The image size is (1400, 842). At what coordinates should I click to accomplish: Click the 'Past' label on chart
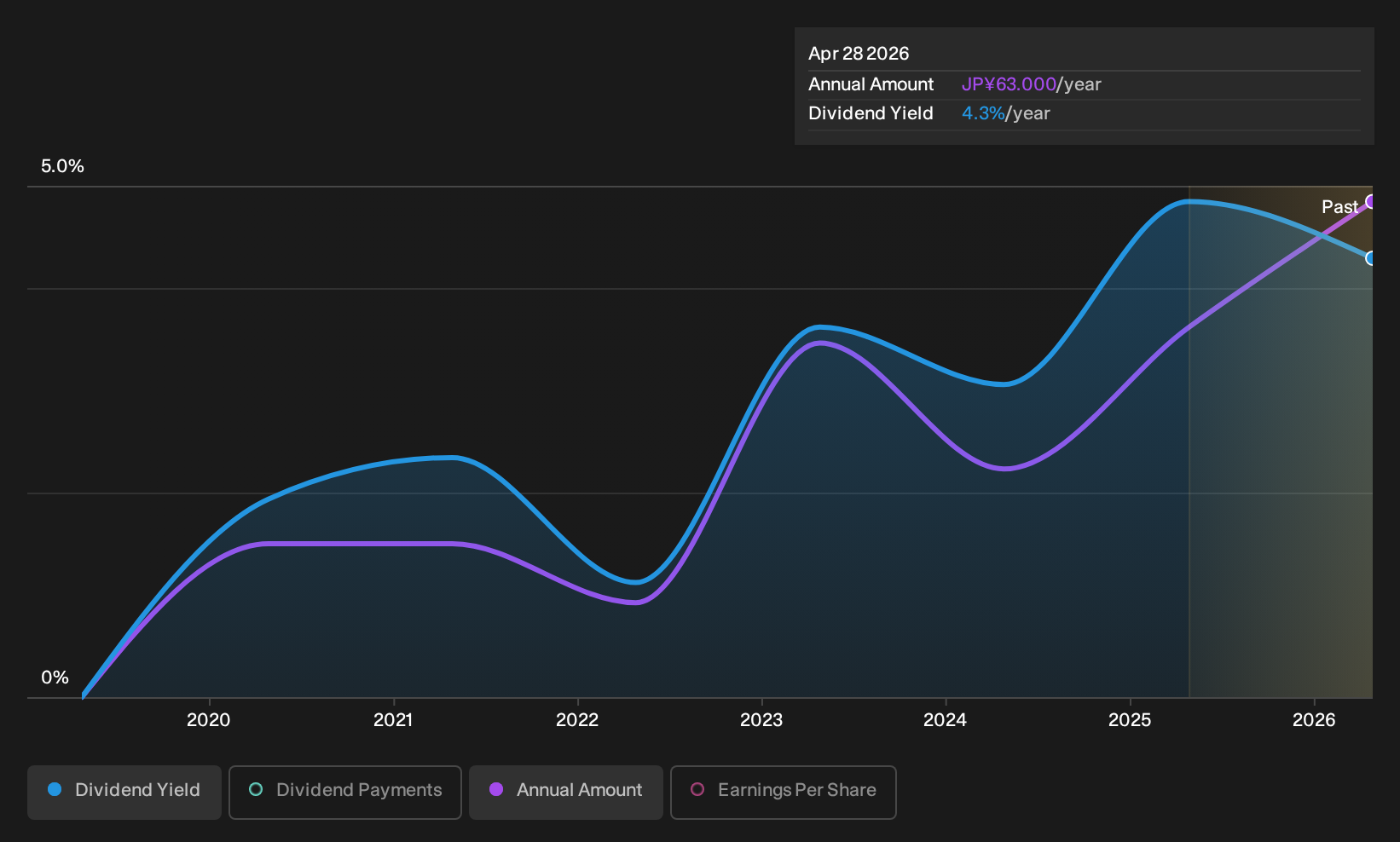(1339, 207)
